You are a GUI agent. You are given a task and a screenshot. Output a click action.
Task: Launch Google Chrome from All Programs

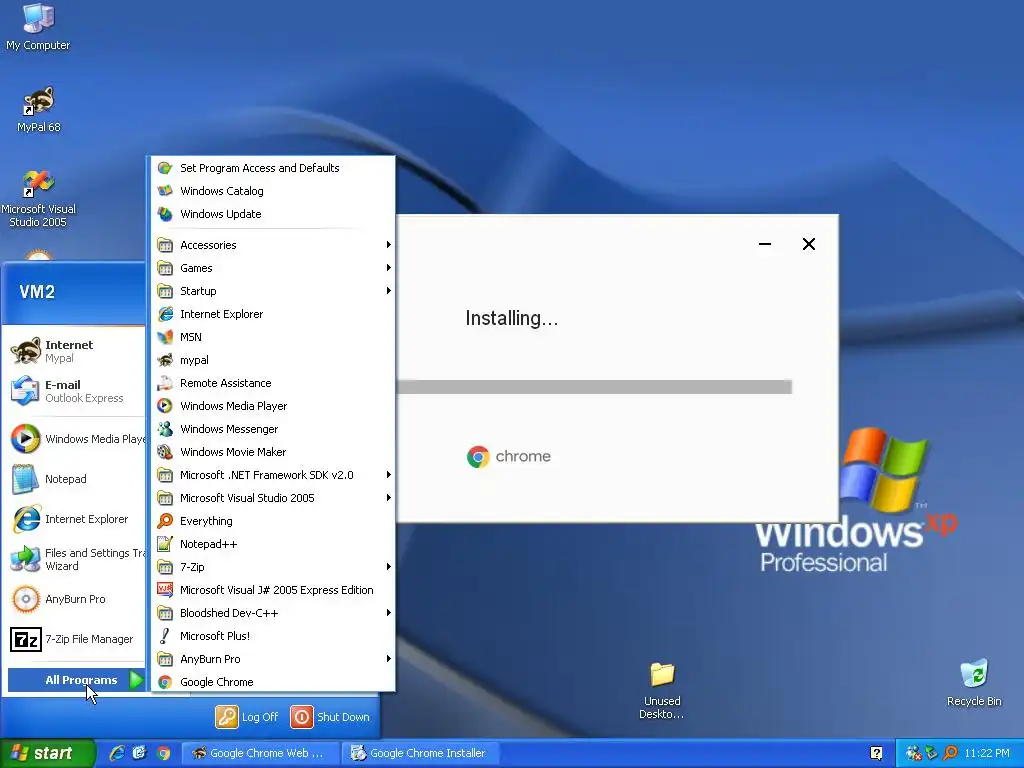[273, 682]
